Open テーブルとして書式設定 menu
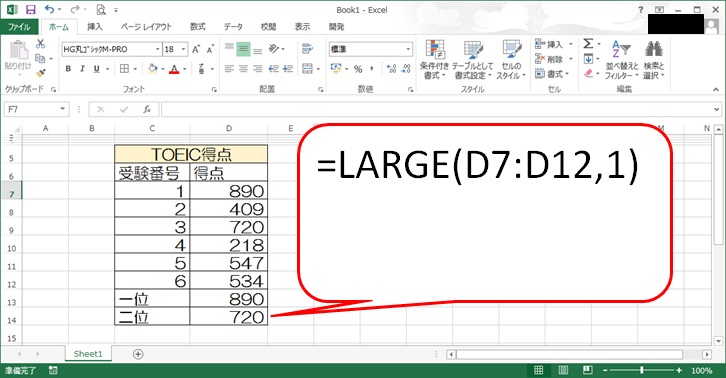The height and width of the screenshot is (378, 726). pos(472,59)
